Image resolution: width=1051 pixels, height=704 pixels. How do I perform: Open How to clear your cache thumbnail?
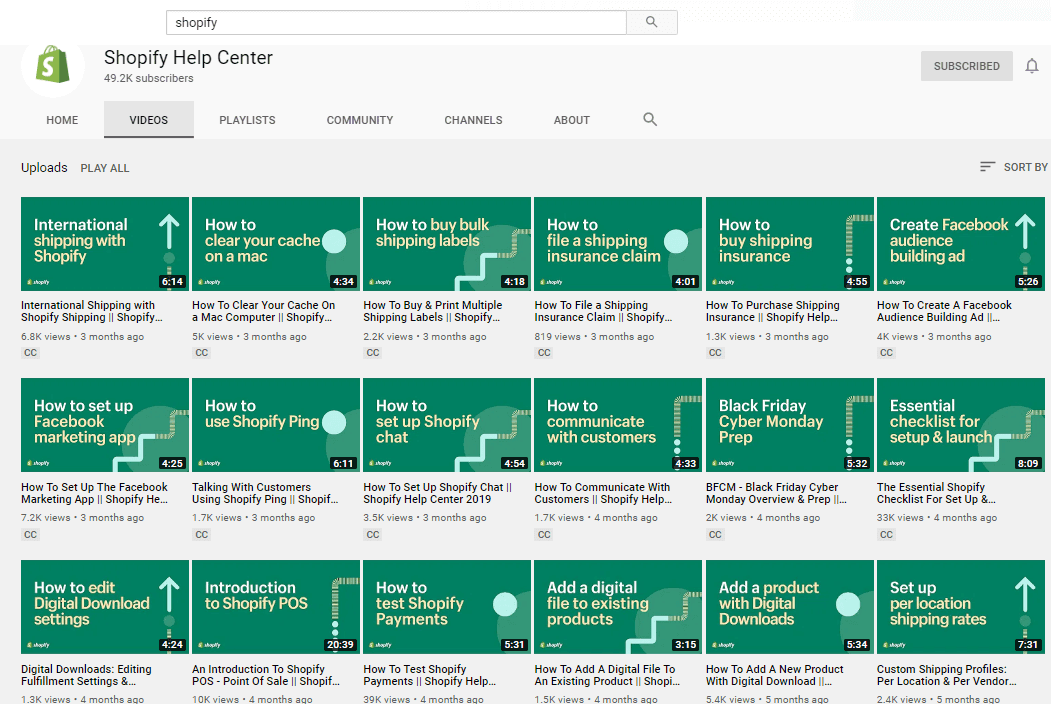(x=275, y=243)
